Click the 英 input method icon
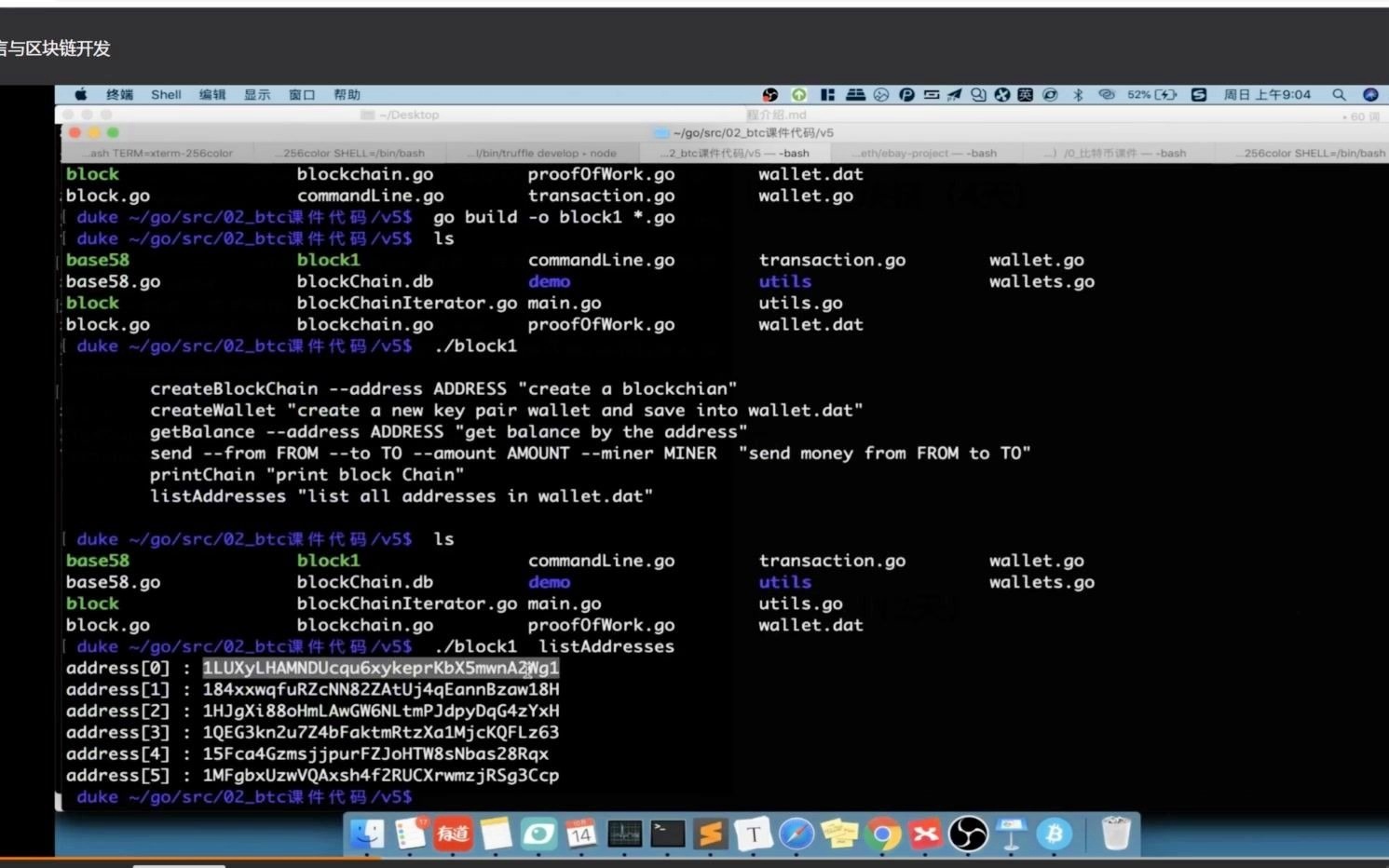The width and height of the screenshot is (1389, 868). [1025, 95]
